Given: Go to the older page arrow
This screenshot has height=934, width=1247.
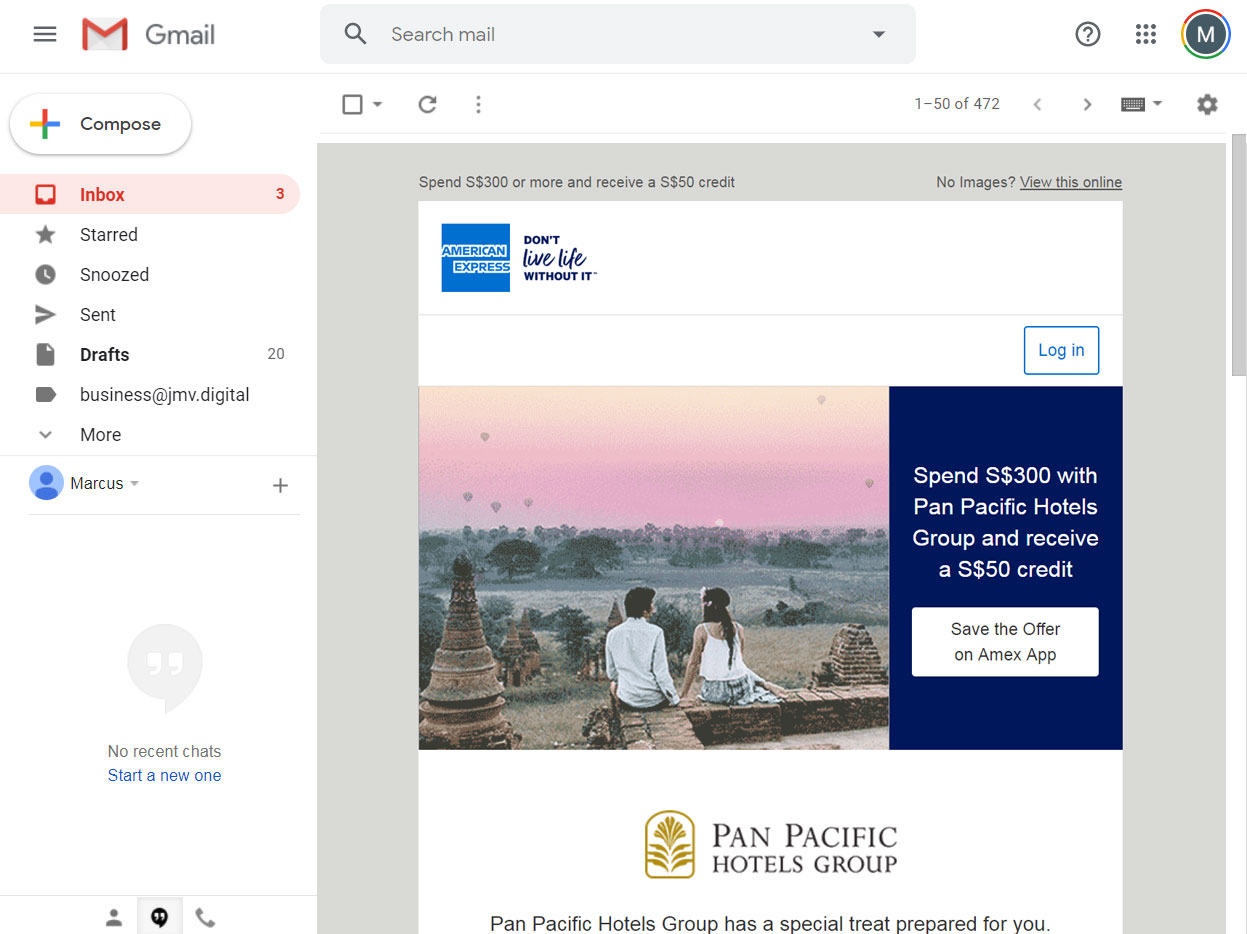Looking at the screenshot, I should pos(1088,104).
